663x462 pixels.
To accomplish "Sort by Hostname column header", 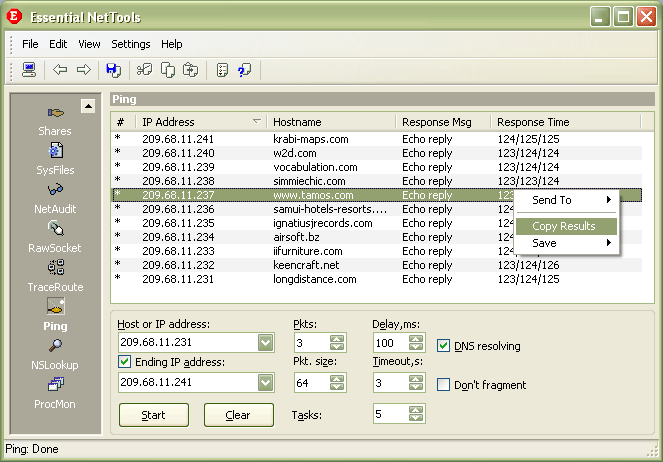I will pos(332,122).
